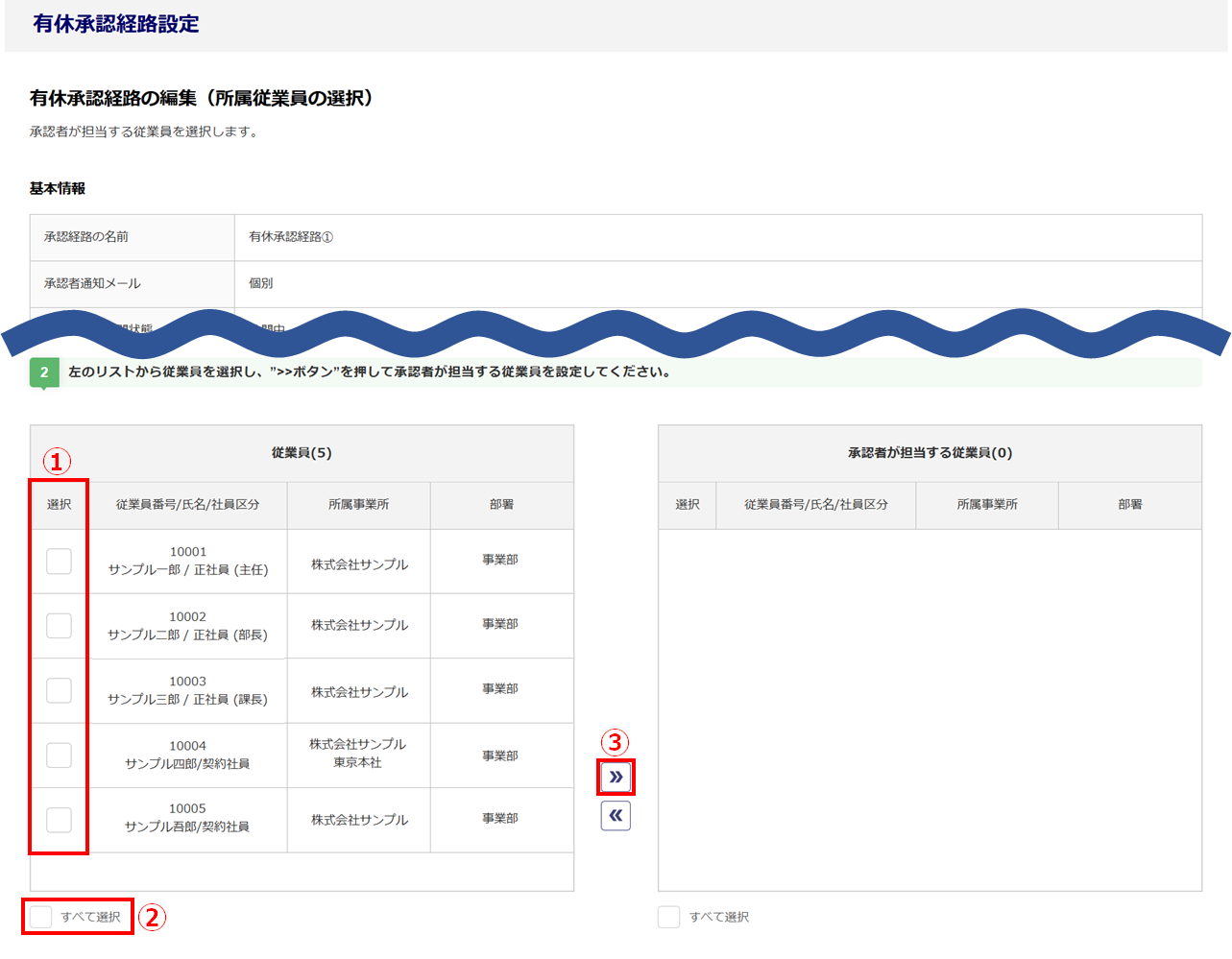Enable すべて選択 under the assigned employees list
Image resolution: width=1232 pixels, height=959 pixels.
[669, 917]
